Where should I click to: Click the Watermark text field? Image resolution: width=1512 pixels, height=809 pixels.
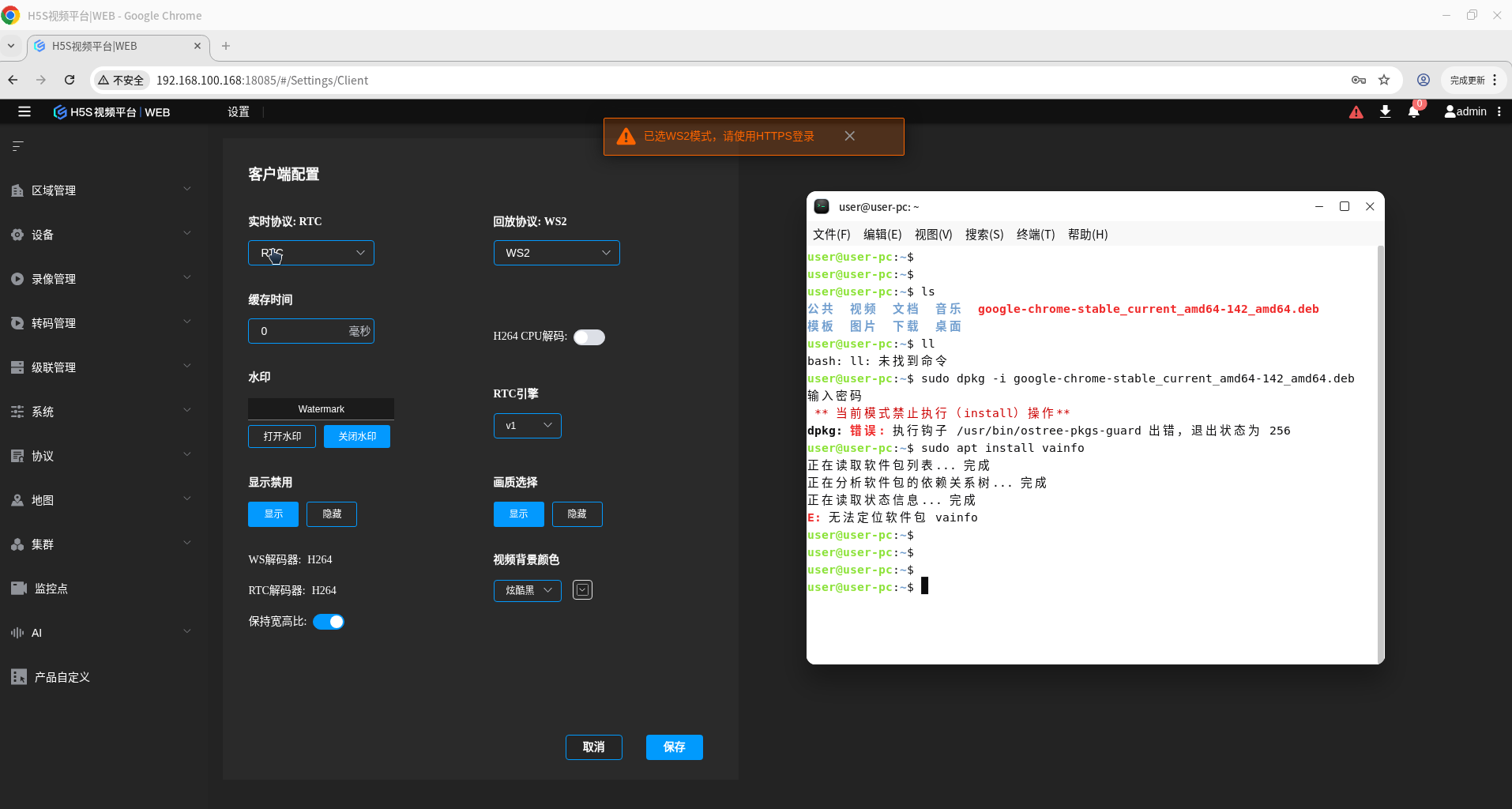(x=321, y=409)
